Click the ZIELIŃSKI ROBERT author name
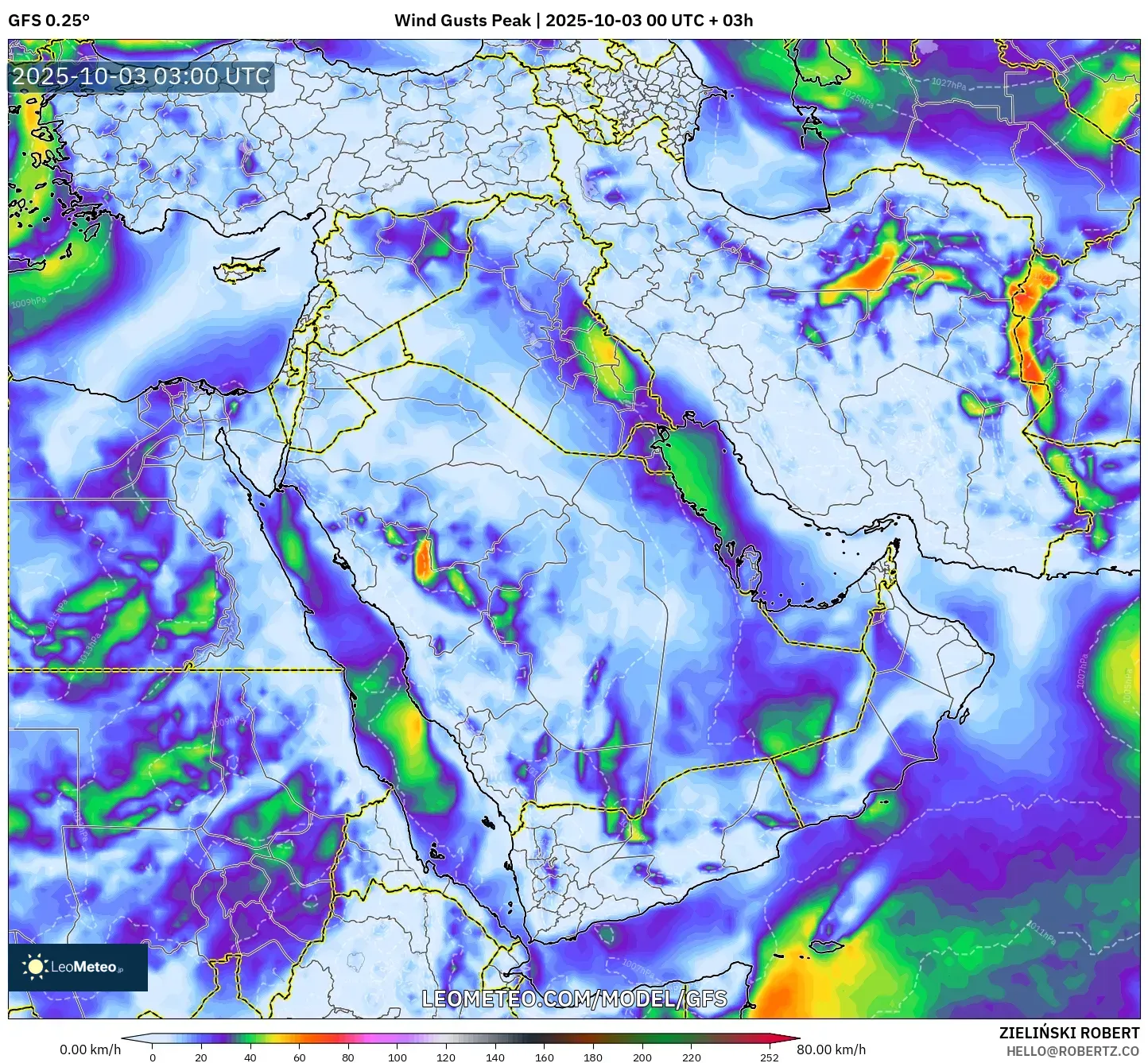This screenshot has width=1148, height=1063. point(1068,1033)
